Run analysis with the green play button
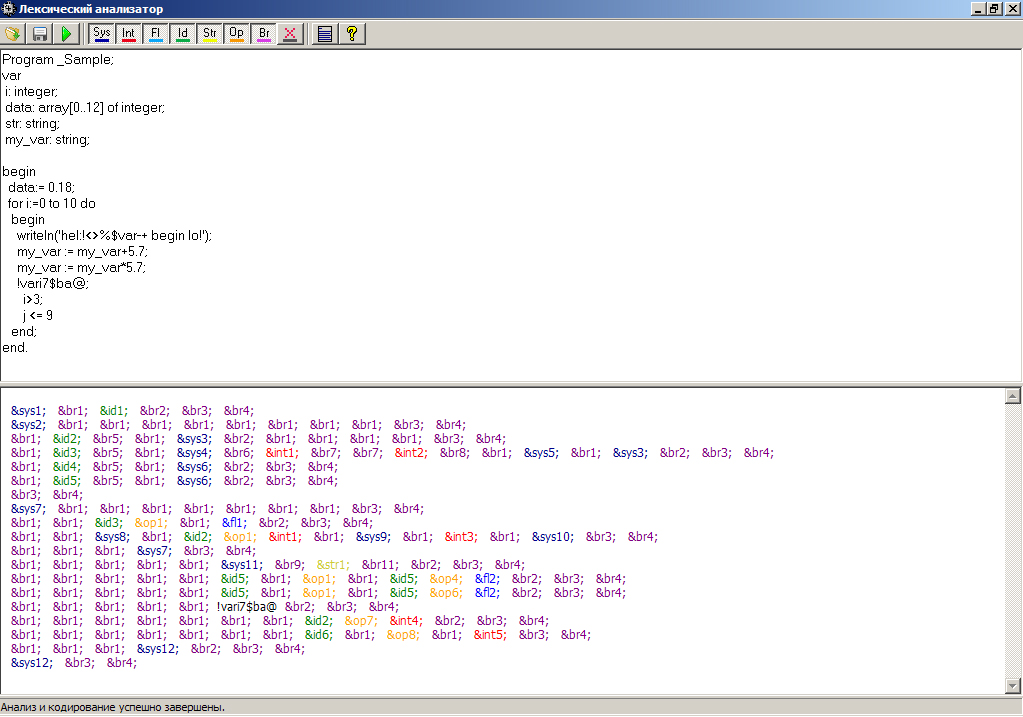 66,34
